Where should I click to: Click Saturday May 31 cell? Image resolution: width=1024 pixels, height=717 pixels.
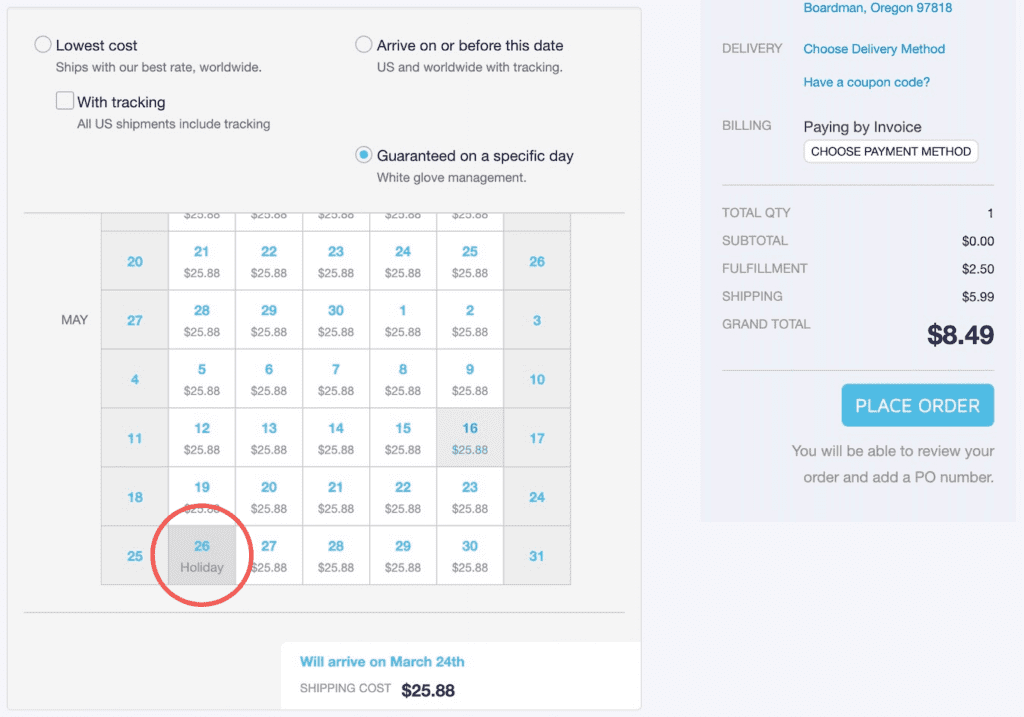tap(537, 556)
